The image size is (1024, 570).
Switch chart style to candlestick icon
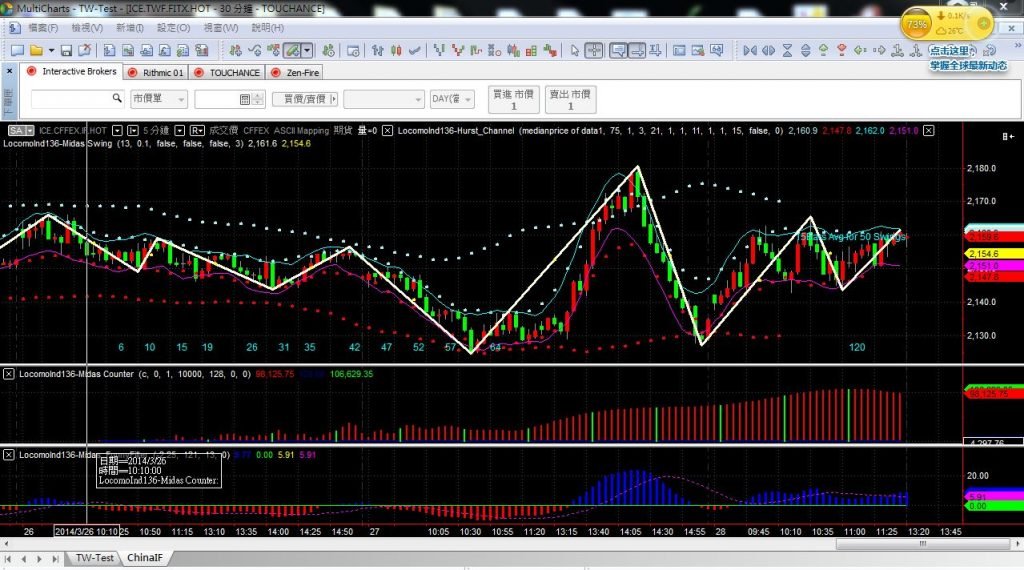pyautogui.click(x=396, y=50)
